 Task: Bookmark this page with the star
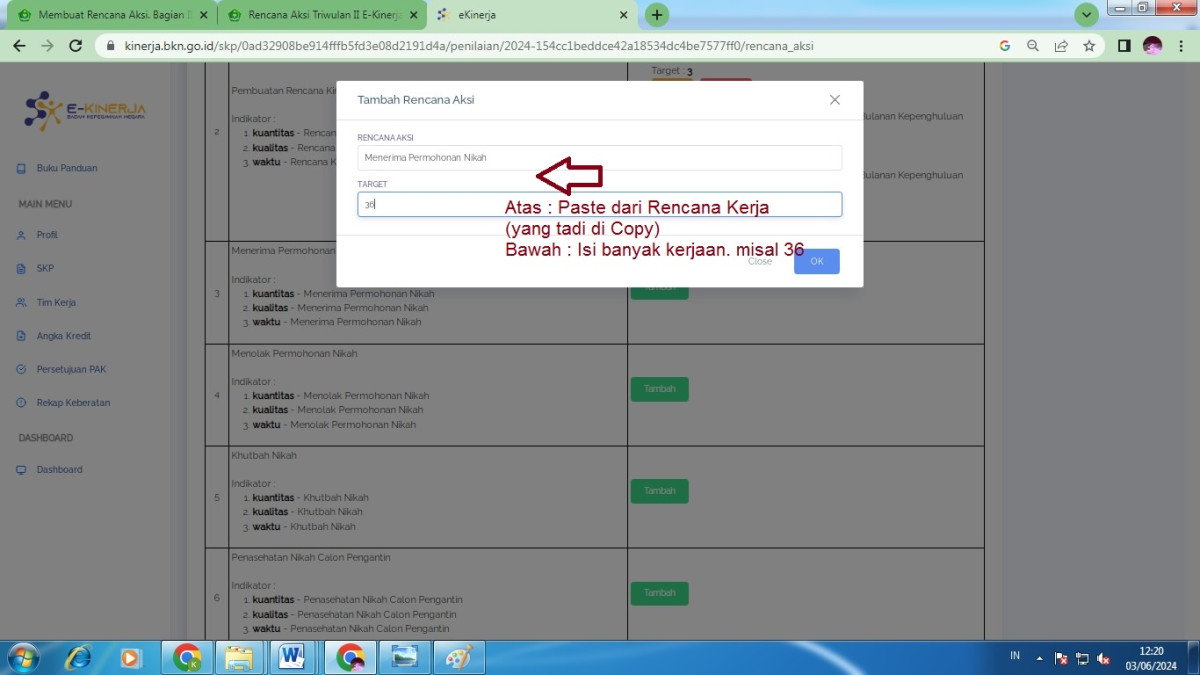click(1089, 46)
